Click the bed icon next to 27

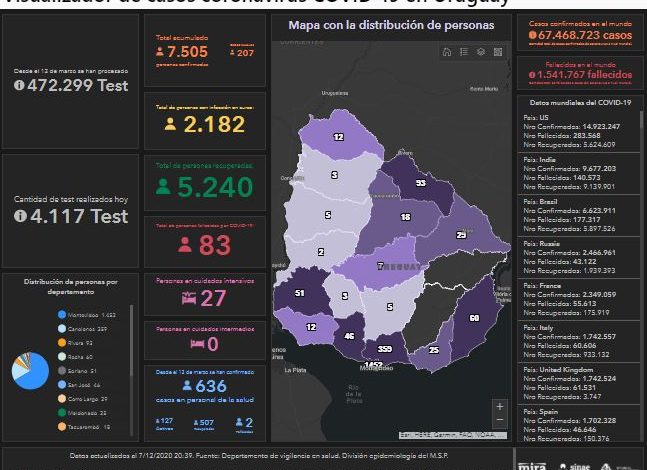tap(186, 297)
